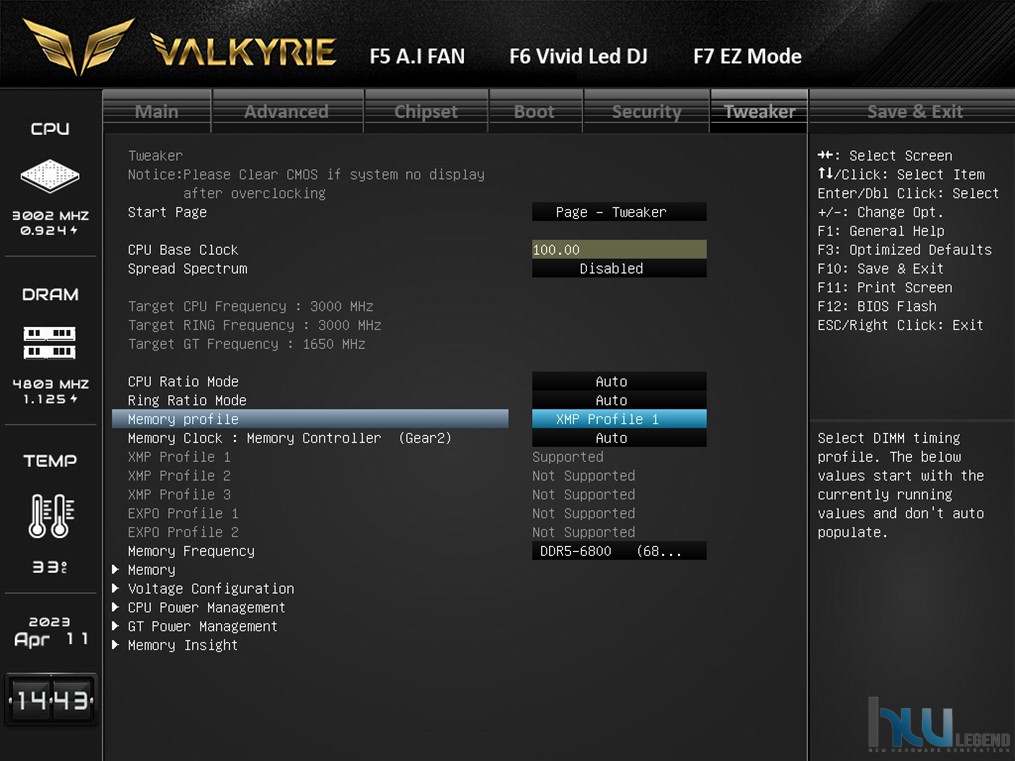Click the EXPO Profile 2 row label
1015x761 pixels.
183,532
